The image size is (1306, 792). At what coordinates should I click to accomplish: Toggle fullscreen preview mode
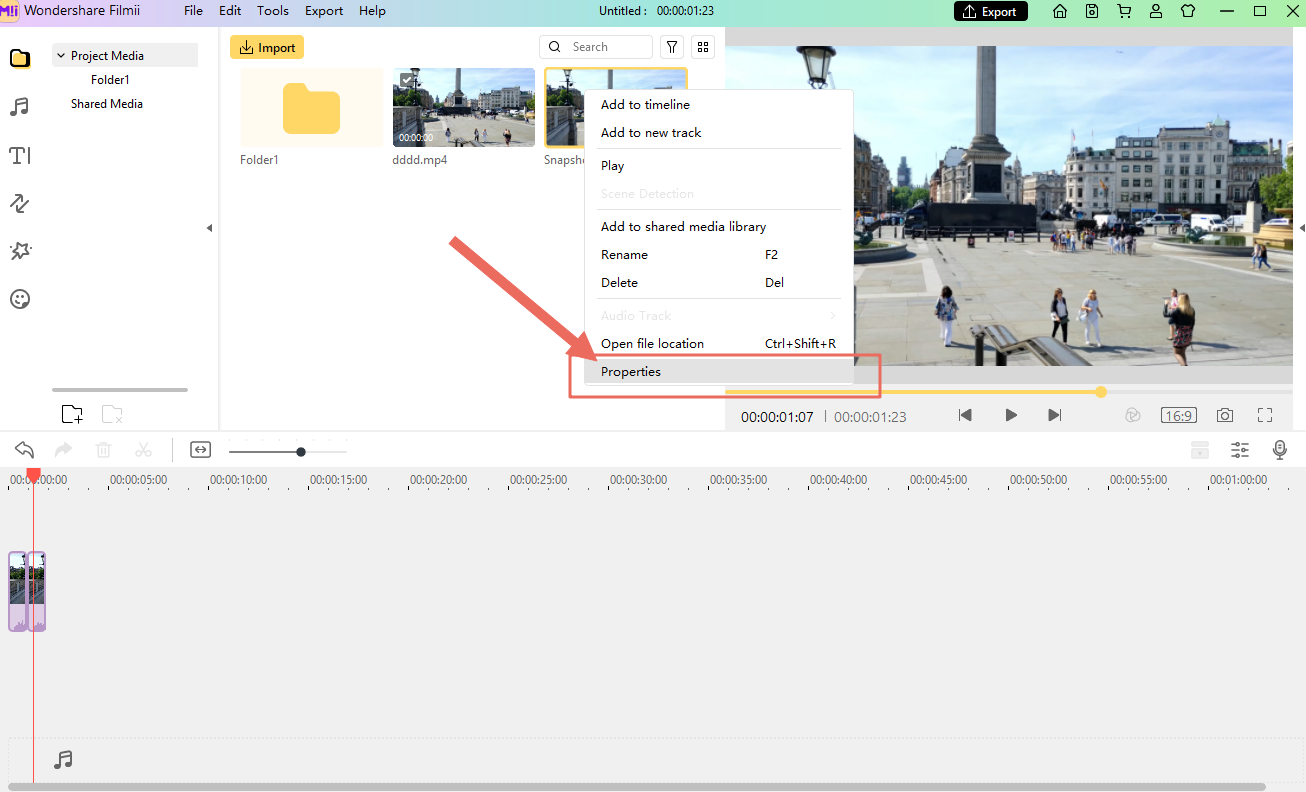pyautogui.click(x=1265, y=415)
